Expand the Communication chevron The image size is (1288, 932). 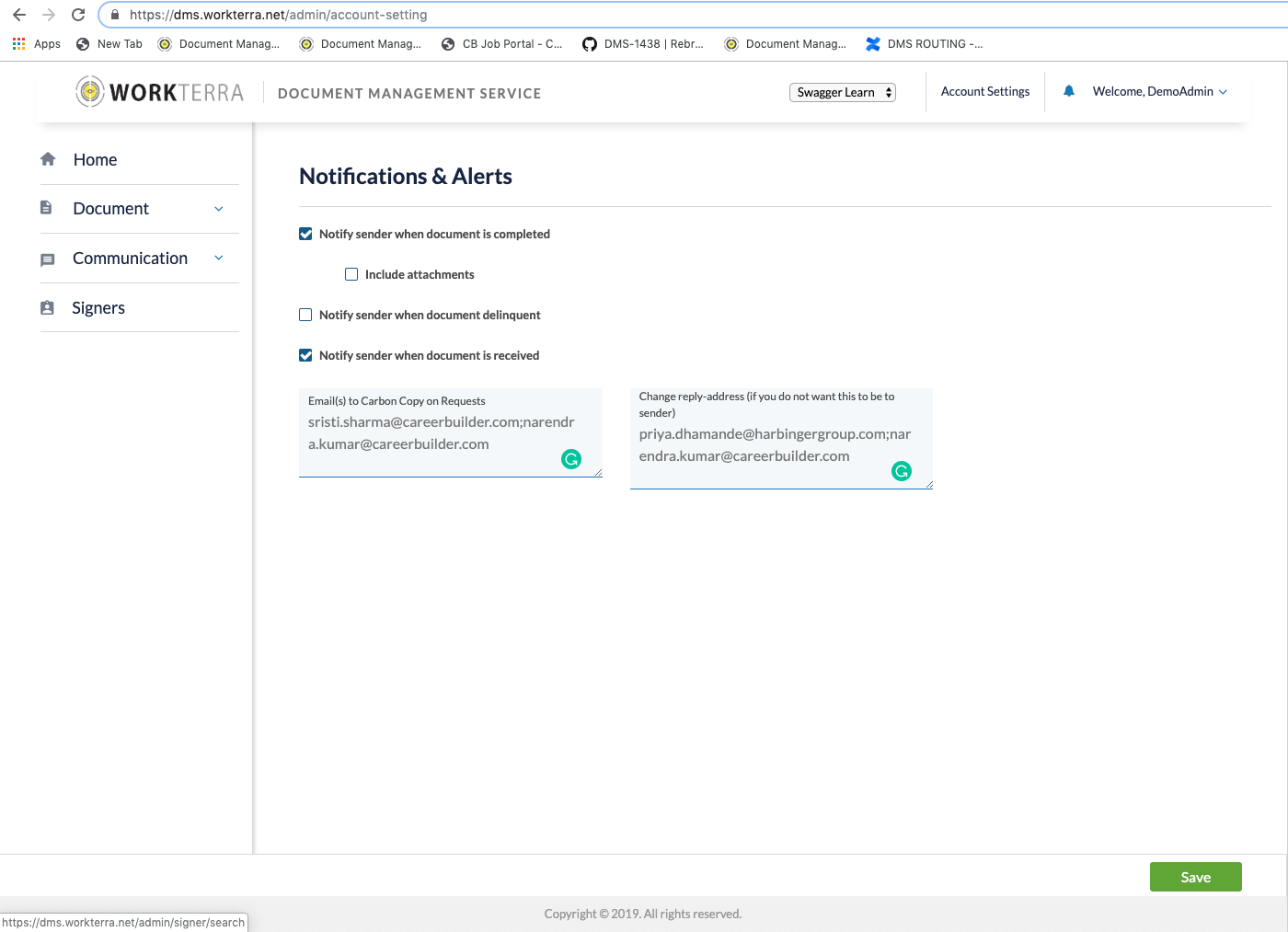click(219, 258)
